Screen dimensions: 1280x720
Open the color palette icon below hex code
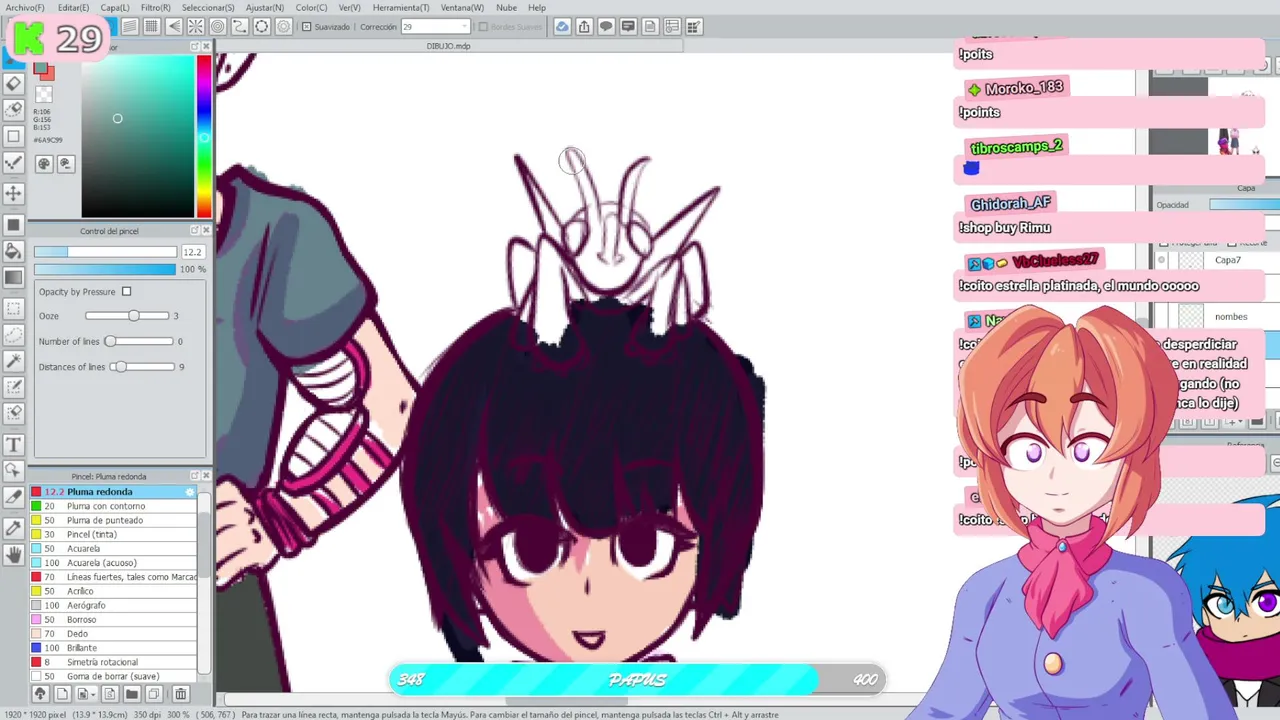pyautogui.click(x=44, y=164)
